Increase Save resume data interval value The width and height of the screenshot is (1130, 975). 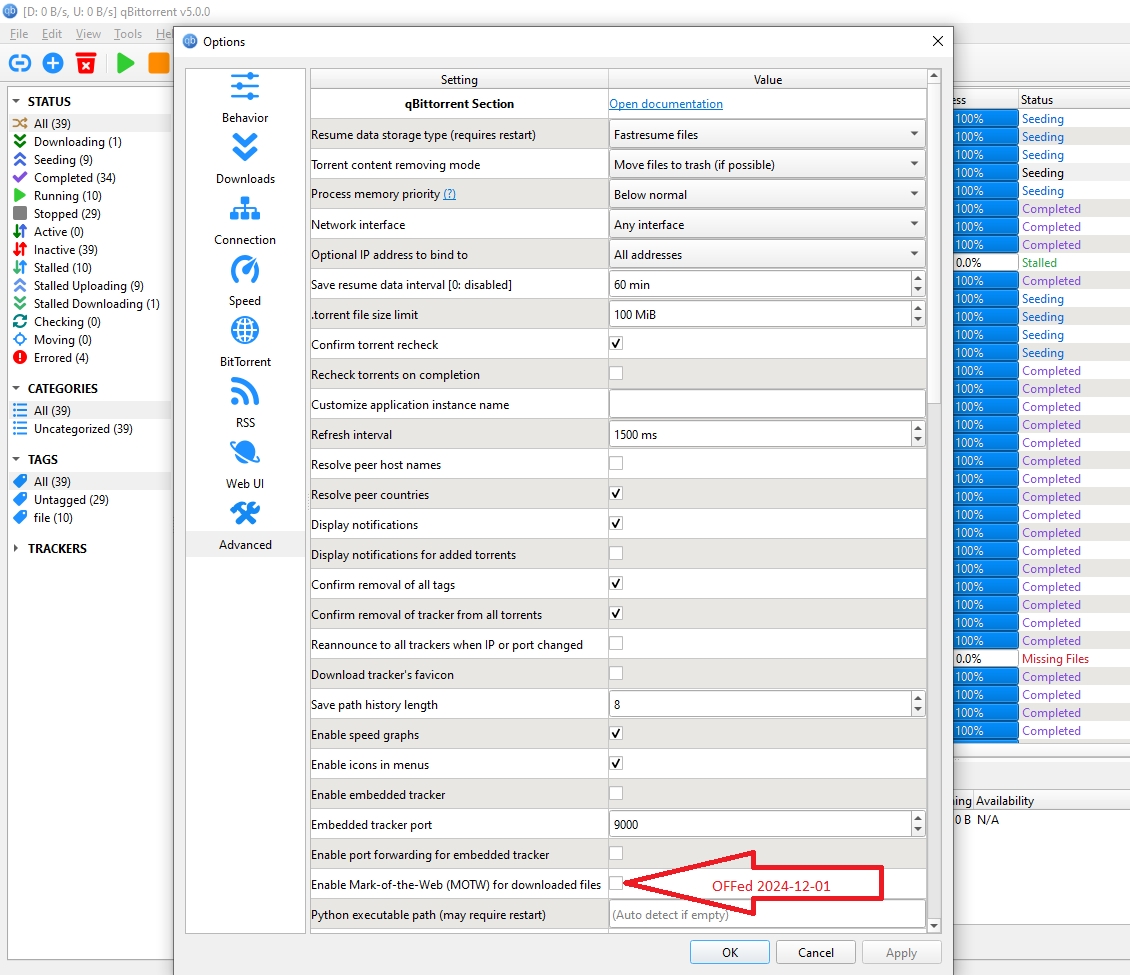tap(918, 279)
